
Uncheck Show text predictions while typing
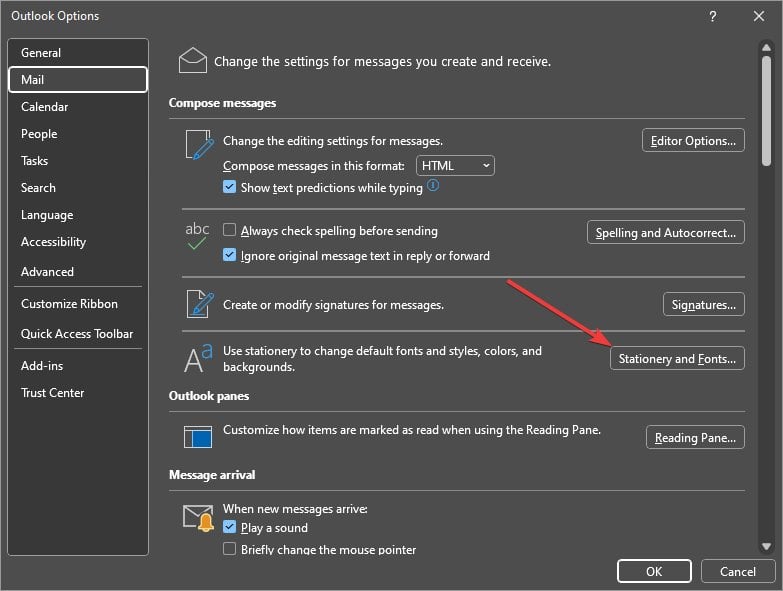tap(229, 187)
